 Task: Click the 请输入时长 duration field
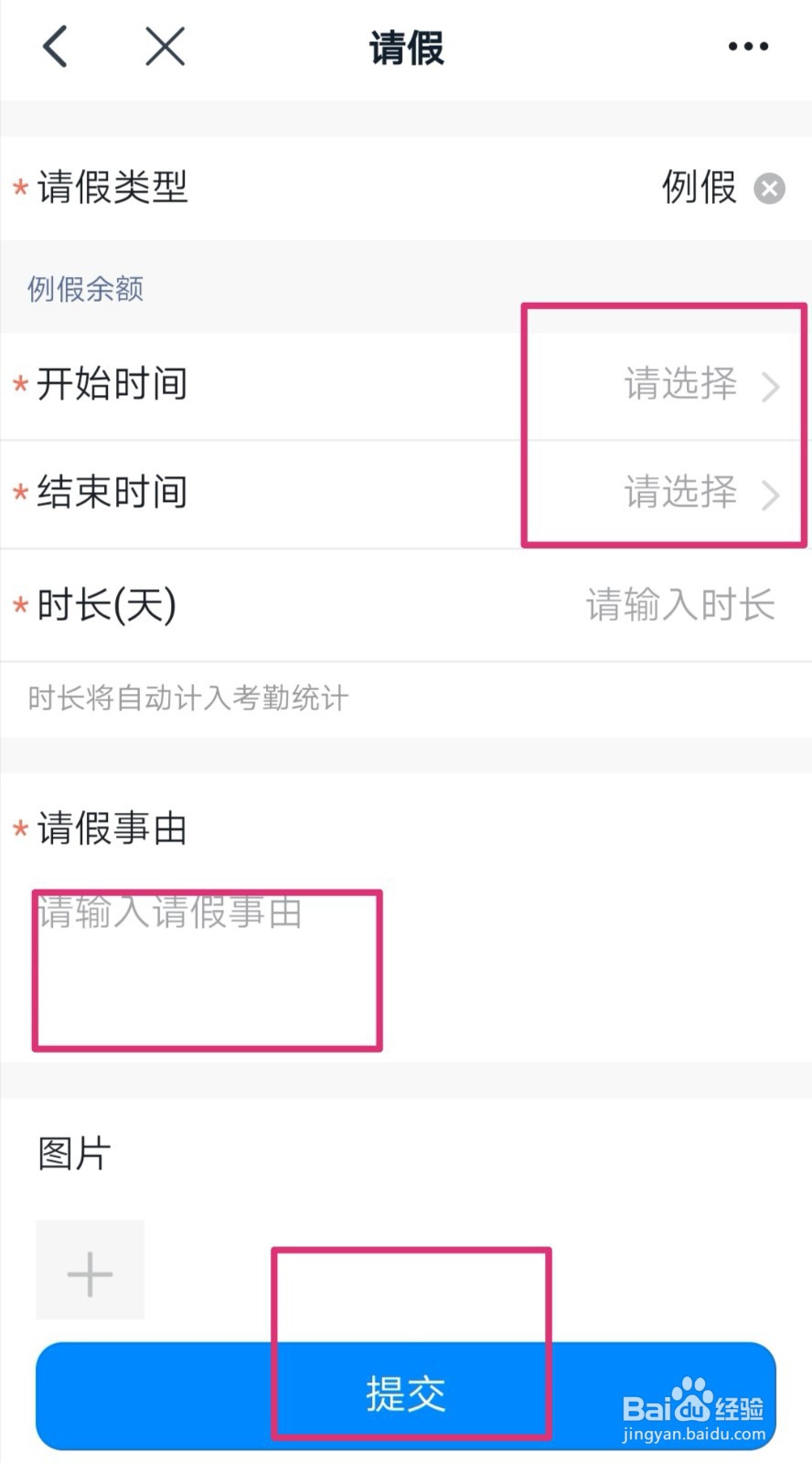point(680,604)
